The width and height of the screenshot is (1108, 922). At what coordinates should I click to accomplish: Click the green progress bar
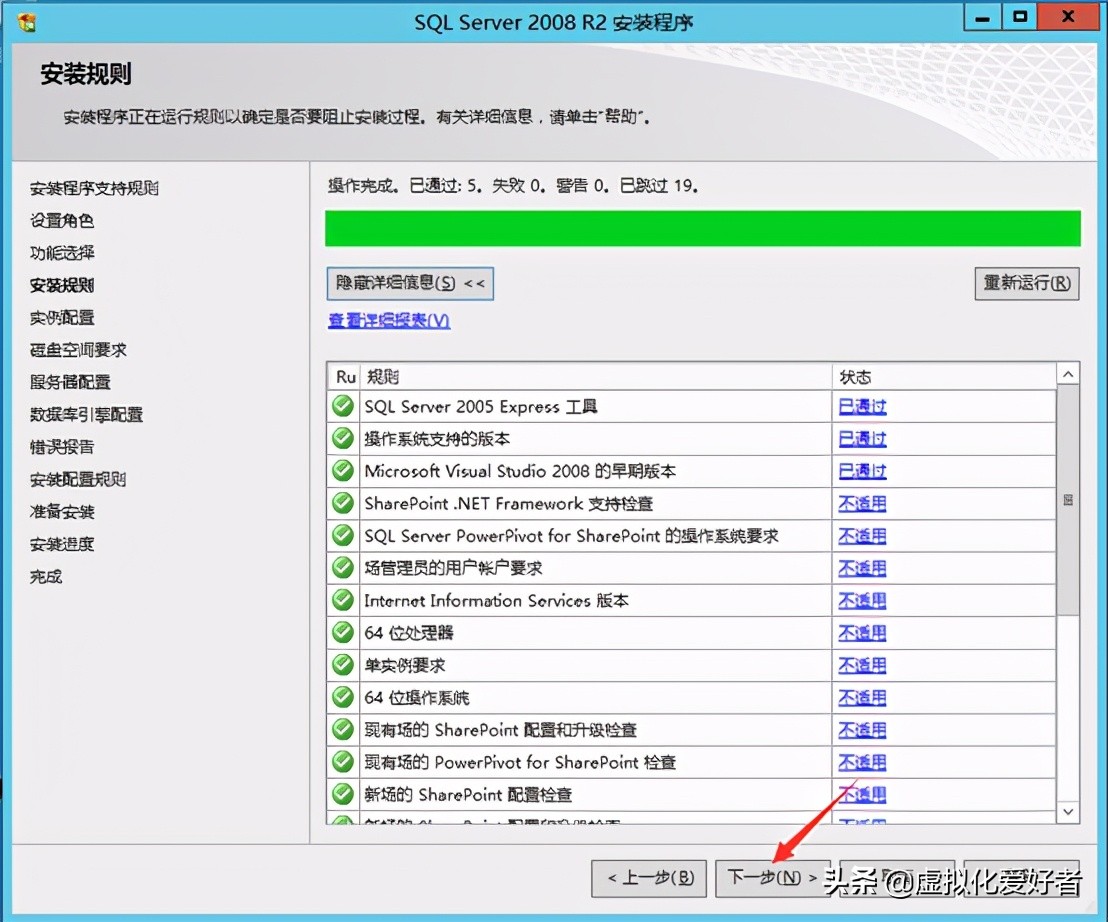[x=702, y=228]
